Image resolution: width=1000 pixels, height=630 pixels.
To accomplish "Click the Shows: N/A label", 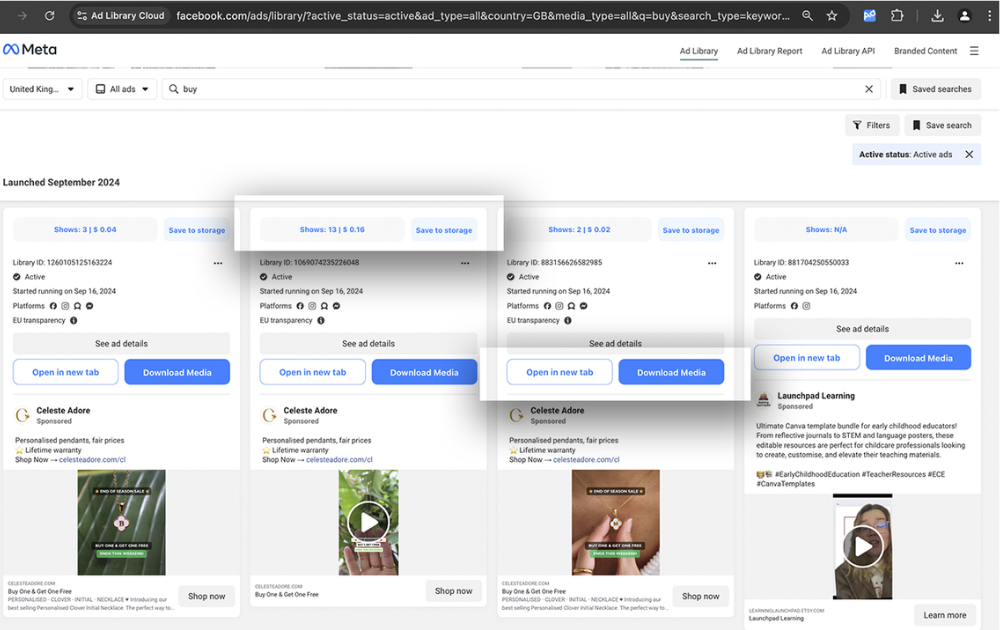I will click(x=826, y=230).
